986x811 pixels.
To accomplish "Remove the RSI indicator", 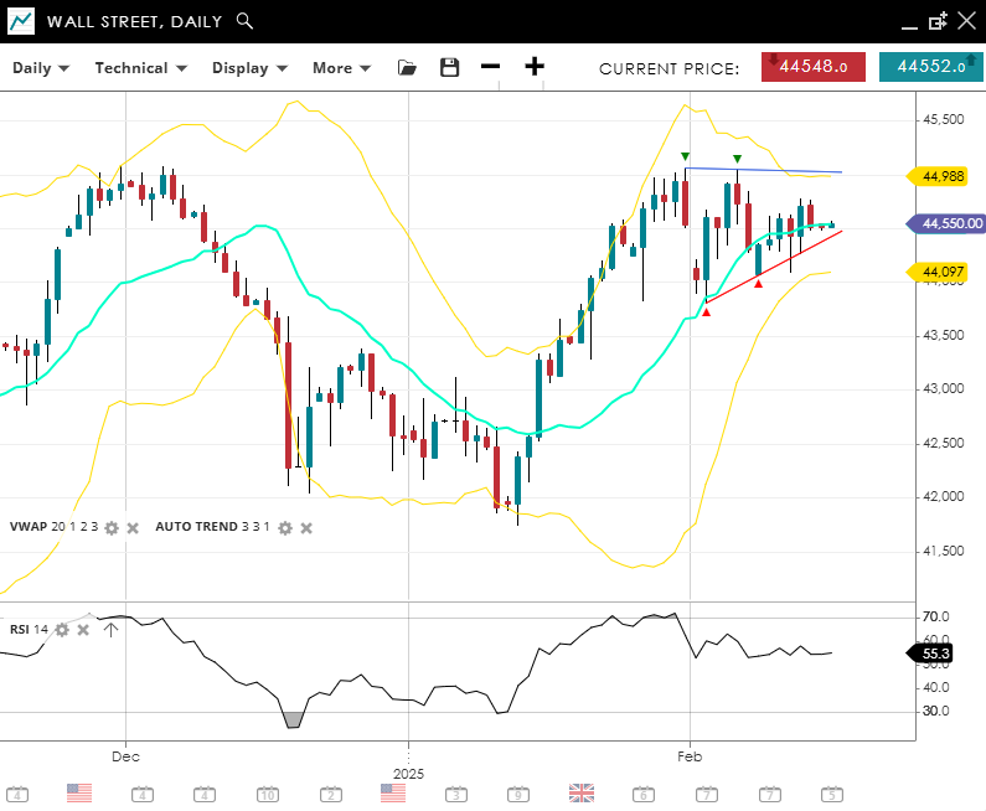I will click(x=83, y=629).
